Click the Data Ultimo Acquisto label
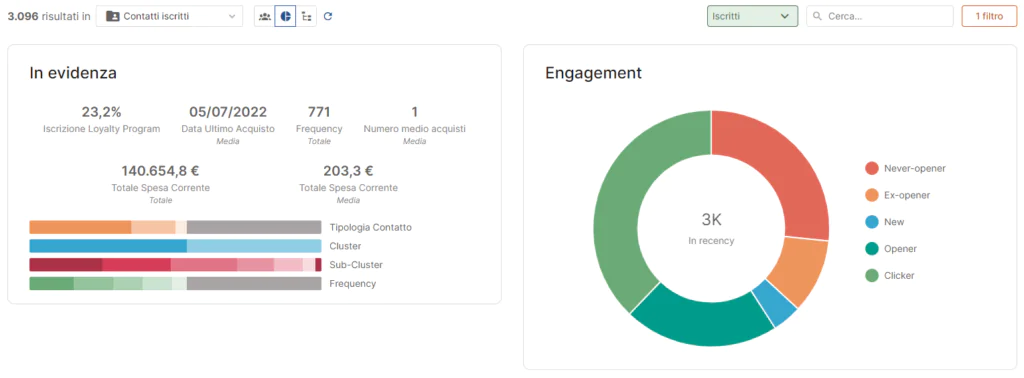 [228, 129]
